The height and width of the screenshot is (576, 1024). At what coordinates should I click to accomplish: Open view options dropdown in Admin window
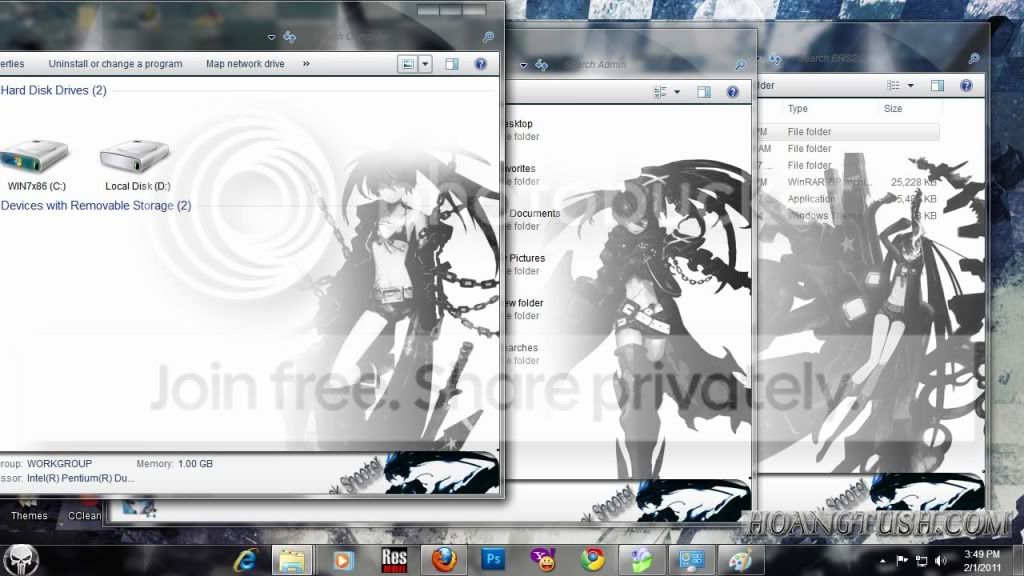(677, 92)
